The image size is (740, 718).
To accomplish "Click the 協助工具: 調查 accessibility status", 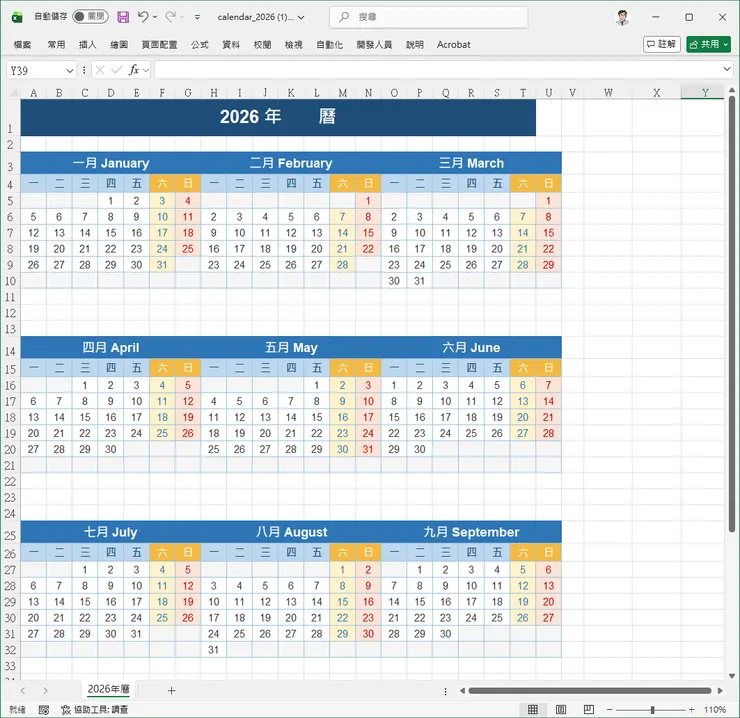I will click(x=95, y=710).
